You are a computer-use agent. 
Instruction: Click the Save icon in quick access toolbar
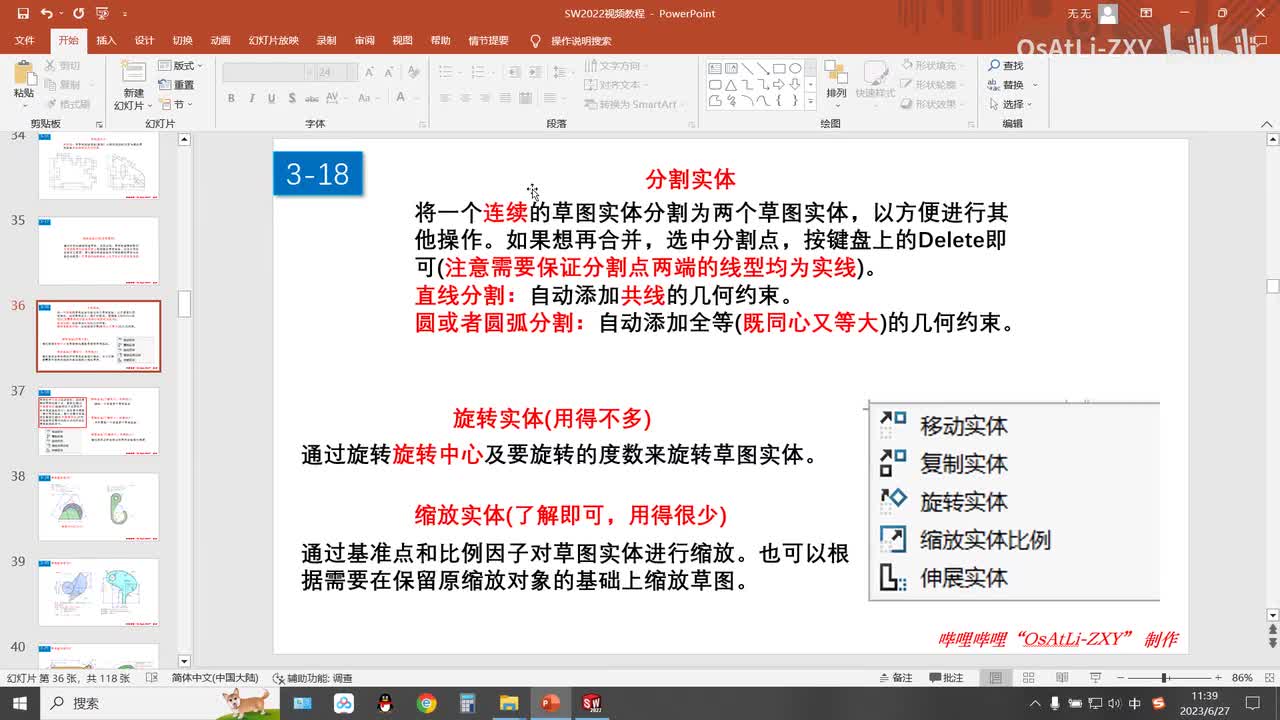(22, 14)
